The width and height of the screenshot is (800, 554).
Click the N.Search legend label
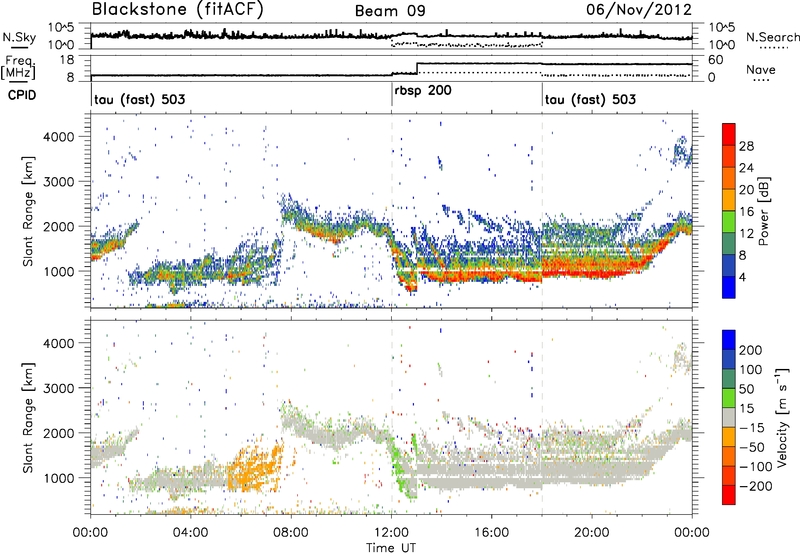pyautogui.click(x=772, y=37)
